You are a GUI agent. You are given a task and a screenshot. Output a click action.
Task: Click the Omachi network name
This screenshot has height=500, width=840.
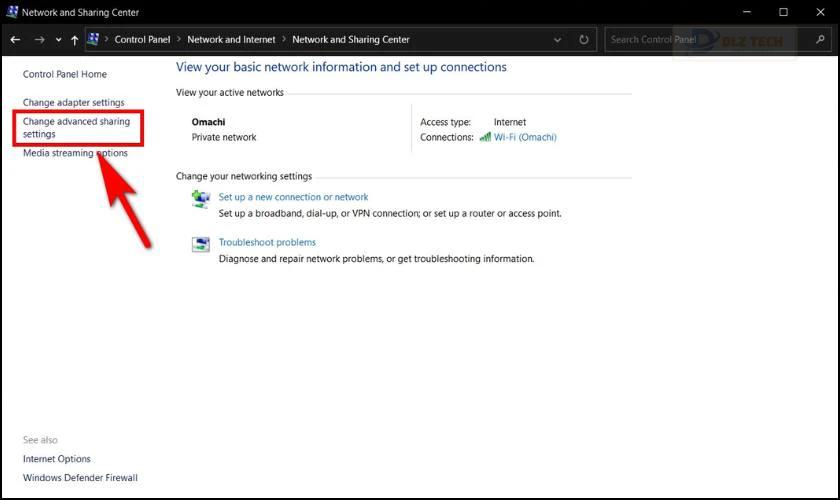point(208,122)
